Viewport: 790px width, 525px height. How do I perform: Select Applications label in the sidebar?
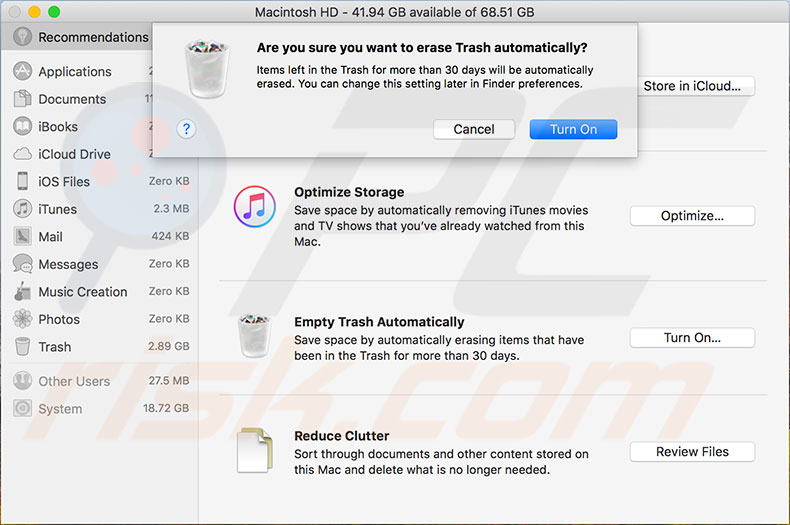75,72
